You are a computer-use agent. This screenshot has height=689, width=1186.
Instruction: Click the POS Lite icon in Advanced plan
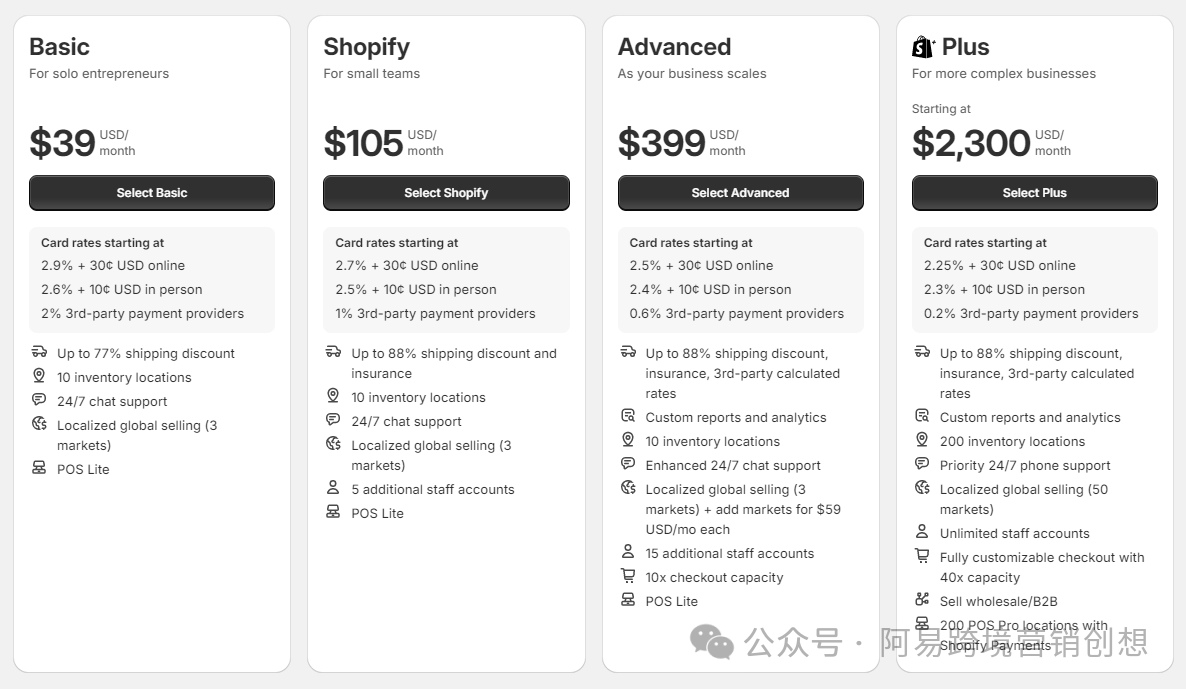coord(628,600)
